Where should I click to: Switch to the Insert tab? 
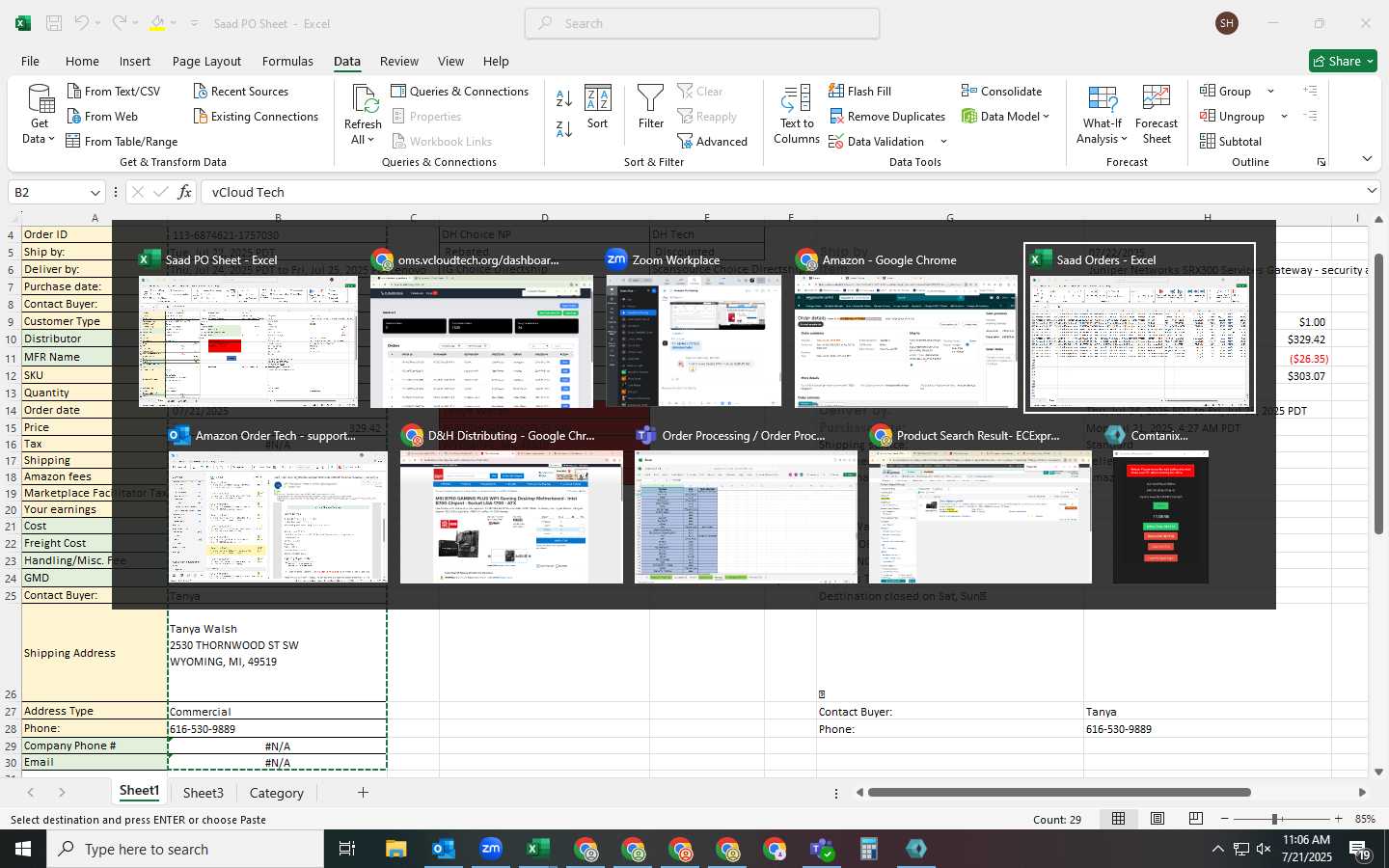click(135, 61)
